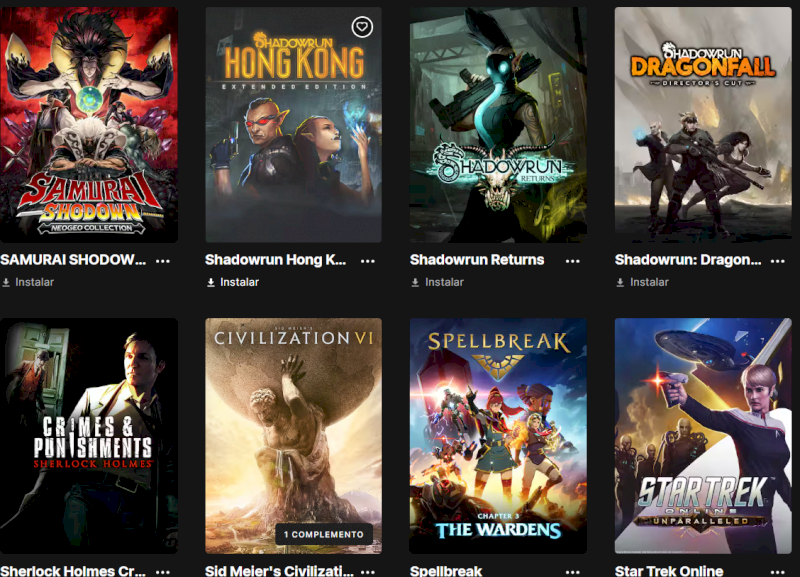This screenshot has height=577, width=800.
Task: Click the download icon under Shadowrun Hong Kong
Action: (211, 282)
